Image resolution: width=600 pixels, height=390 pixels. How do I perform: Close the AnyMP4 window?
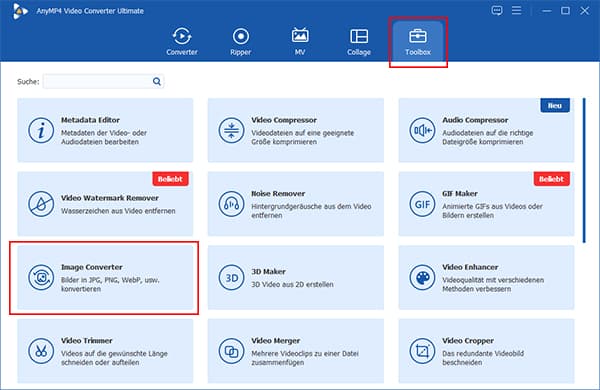coord(584,11)
